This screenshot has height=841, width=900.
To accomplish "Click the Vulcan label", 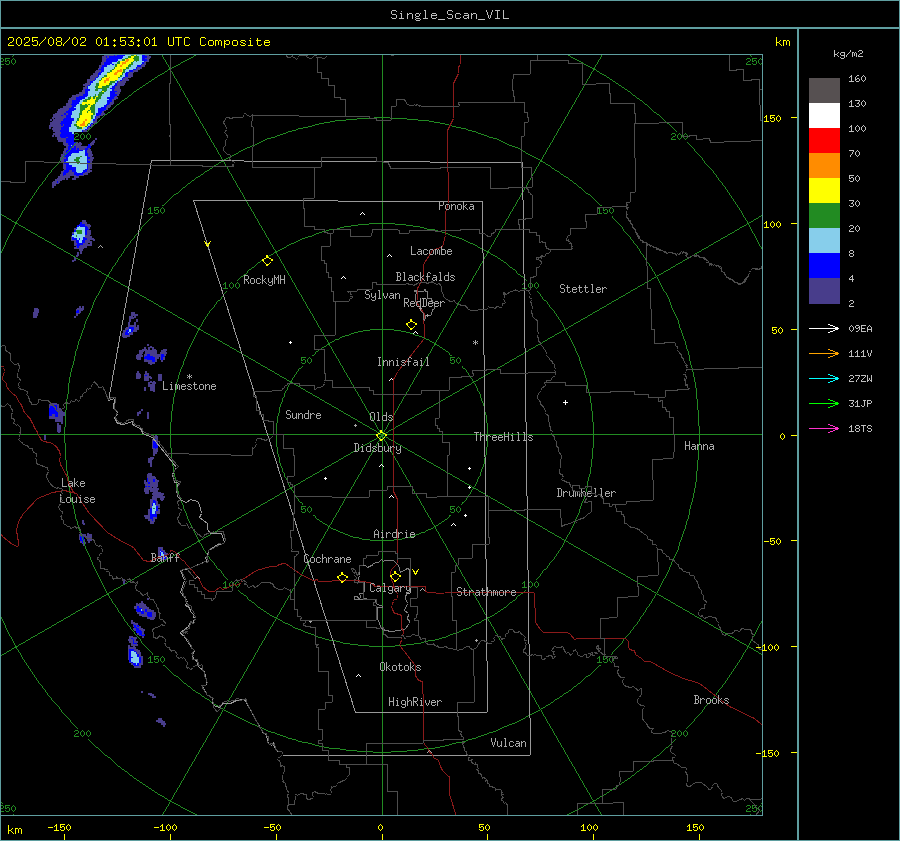I will (x=508, y=743).
